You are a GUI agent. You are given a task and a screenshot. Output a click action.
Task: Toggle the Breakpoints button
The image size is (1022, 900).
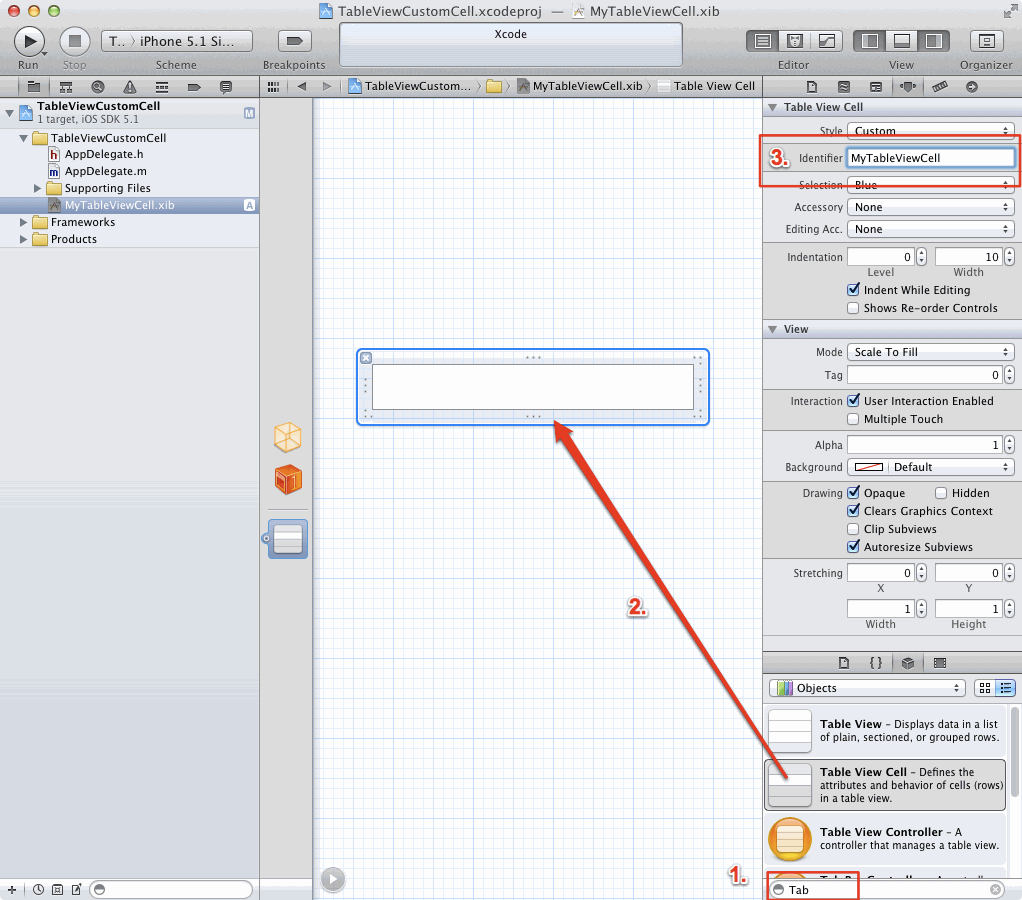(294, 41)
